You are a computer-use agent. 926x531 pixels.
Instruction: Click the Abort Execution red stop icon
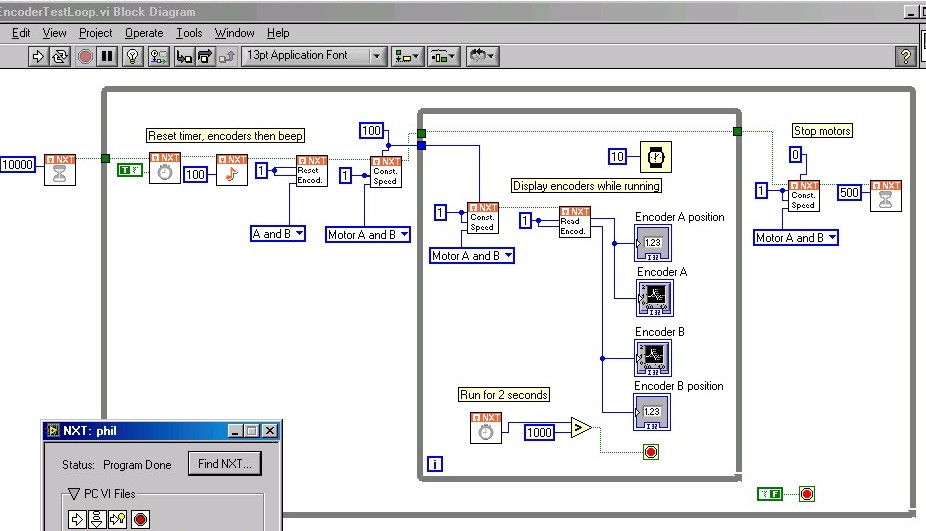(85, 57)
